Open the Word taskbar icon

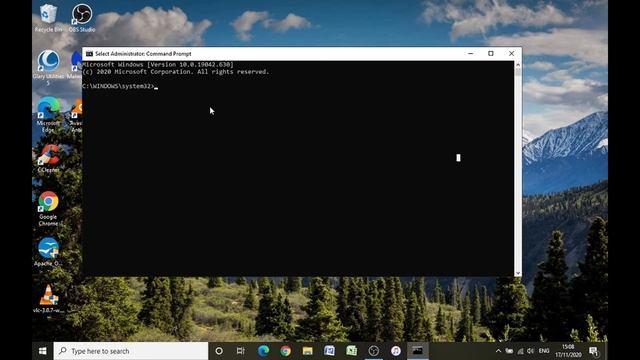329,351
